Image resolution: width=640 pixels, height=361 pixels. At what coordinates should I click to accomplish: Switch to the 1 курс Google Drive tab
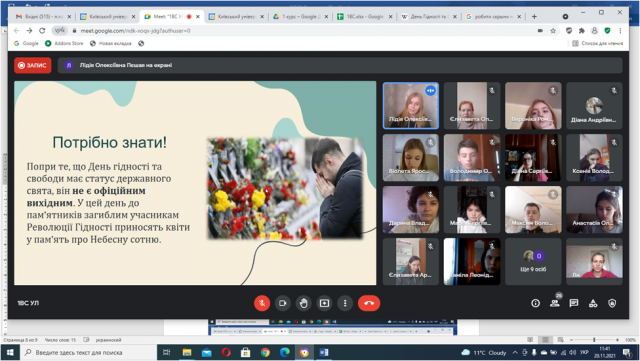pos(300,17)
